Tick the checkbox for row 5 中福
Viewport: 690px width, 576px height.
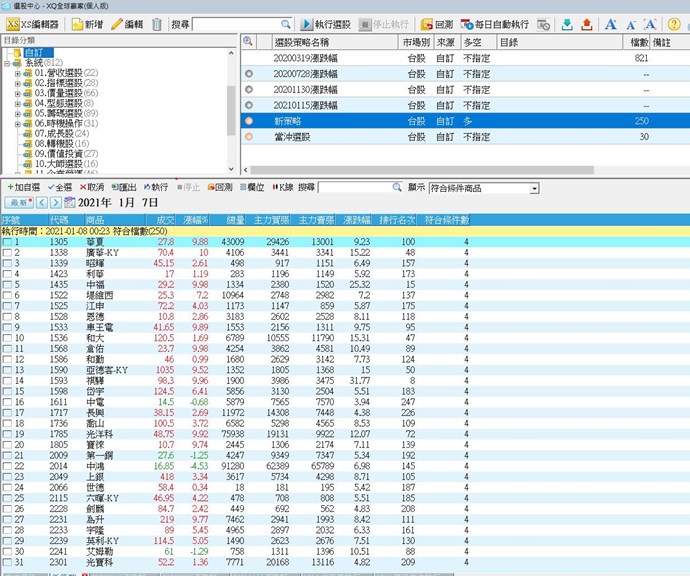pos(8,284)
